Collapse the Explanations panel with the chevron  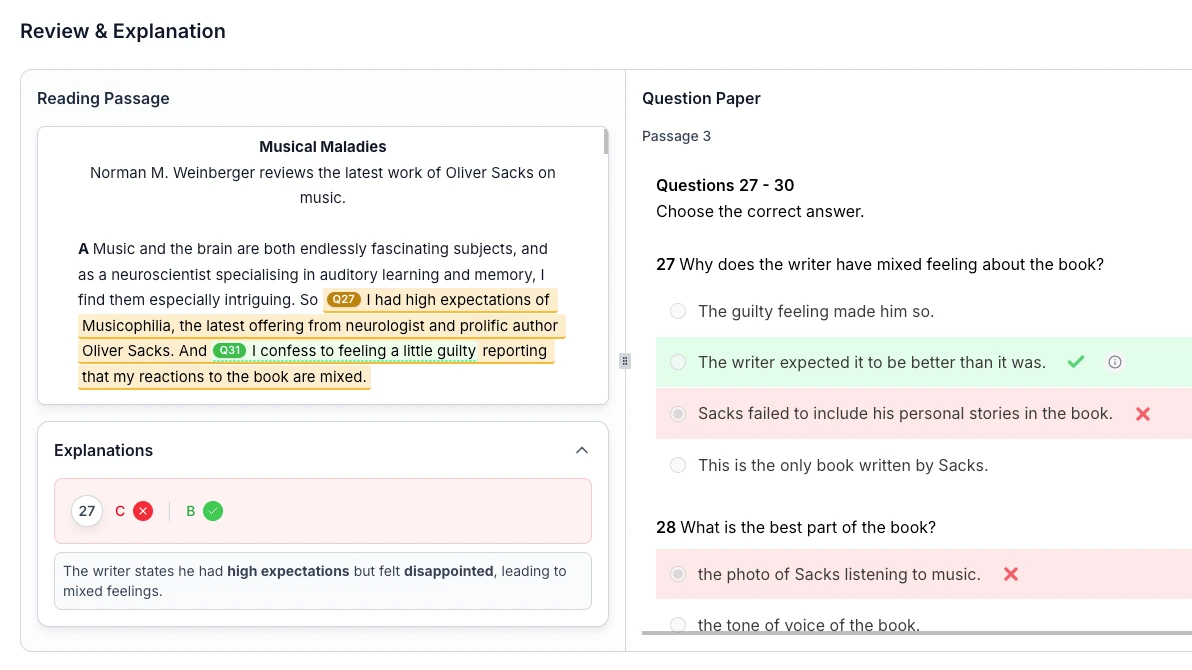point(582,451)
